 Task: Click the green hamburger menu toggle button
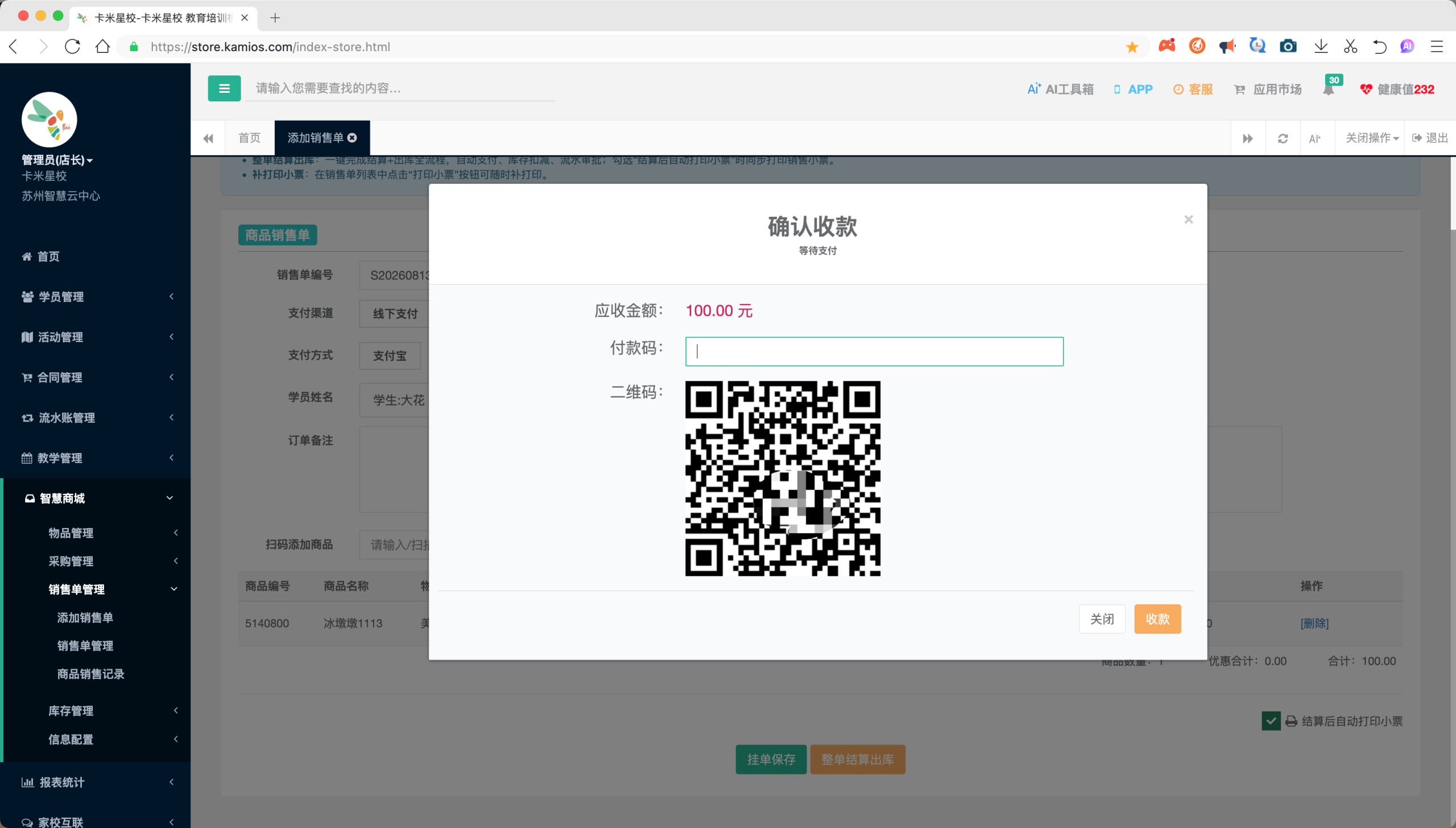224,88
